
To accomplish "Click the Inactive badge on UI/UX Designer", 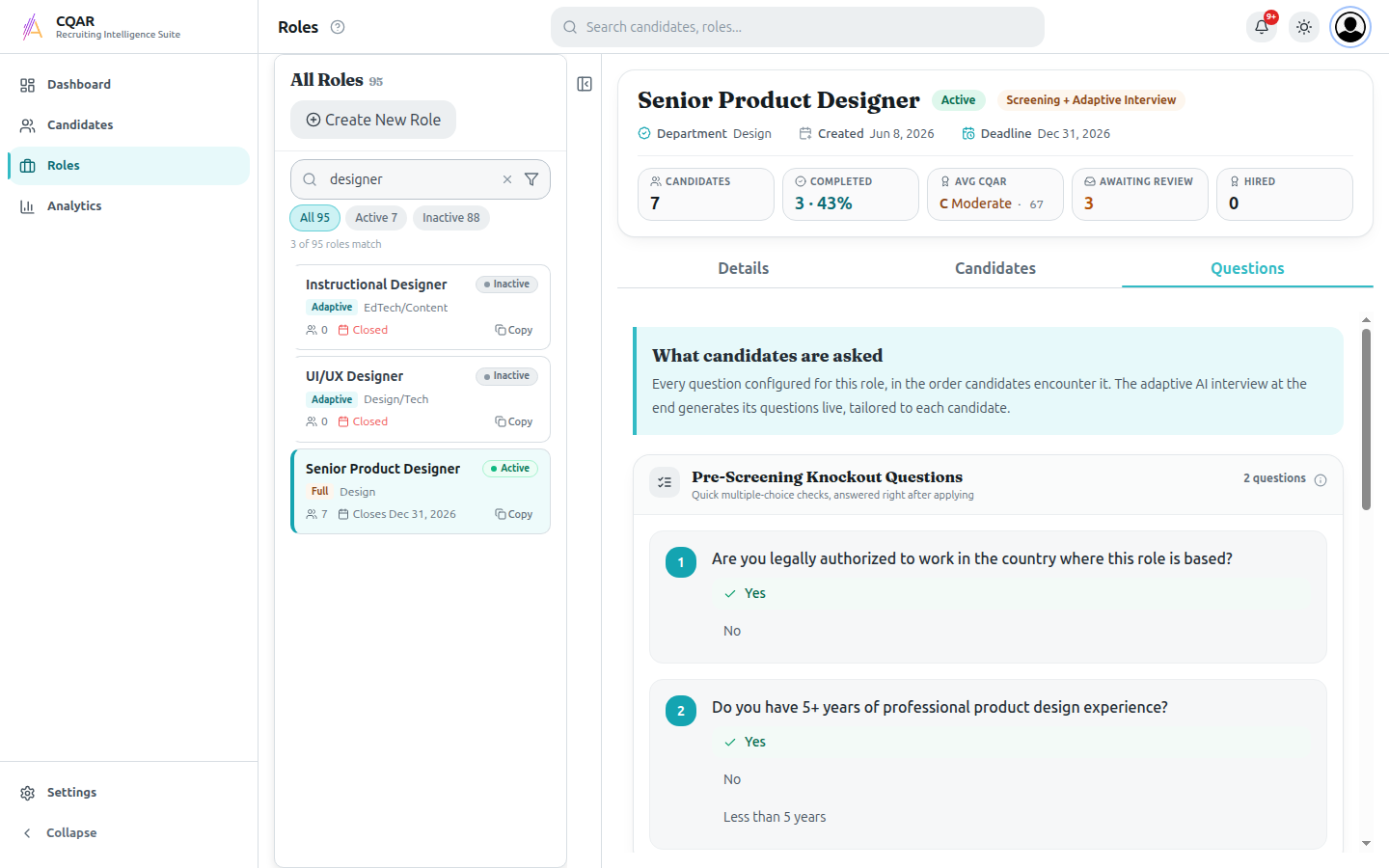I will pos(506,376).
